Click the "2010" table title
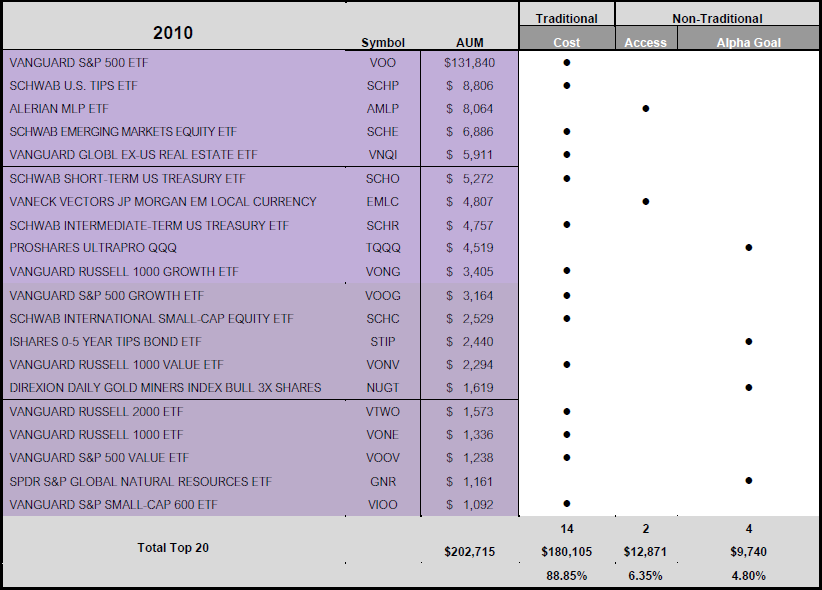The width and height of the screenshot is (822, 590). pyautogui.click(x=173, y=33)
